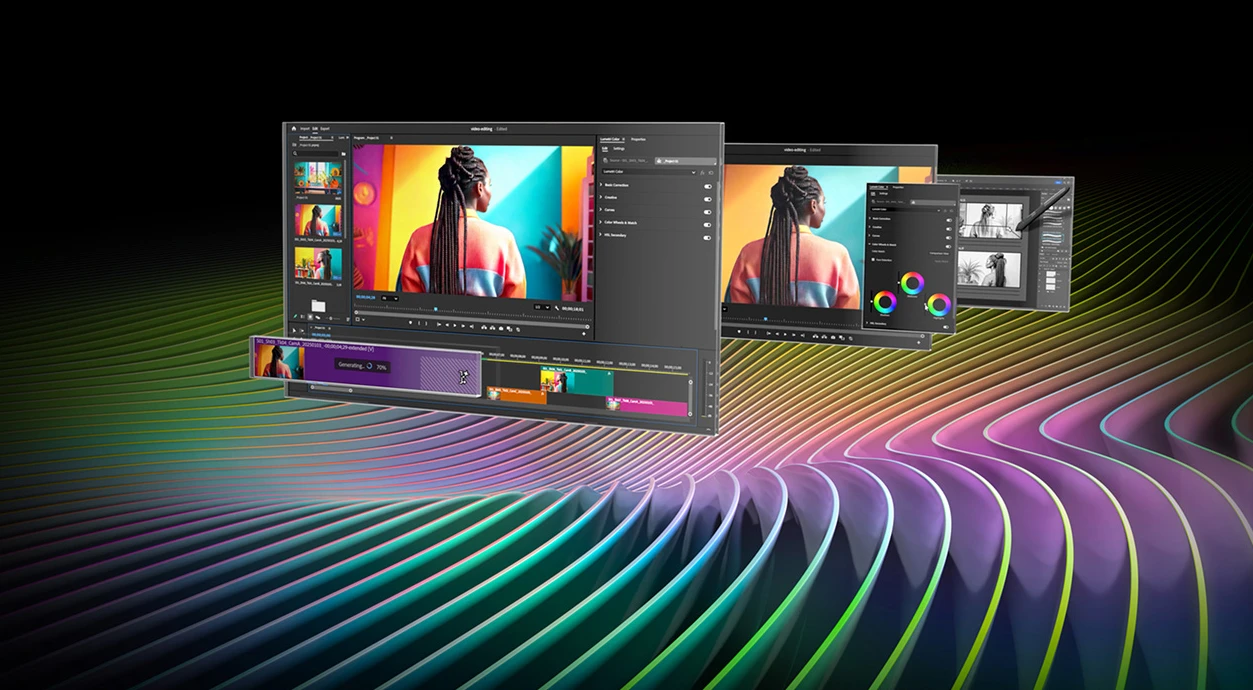
Task: Select the magenta clip on the timeline
Action: pos(646,407)
